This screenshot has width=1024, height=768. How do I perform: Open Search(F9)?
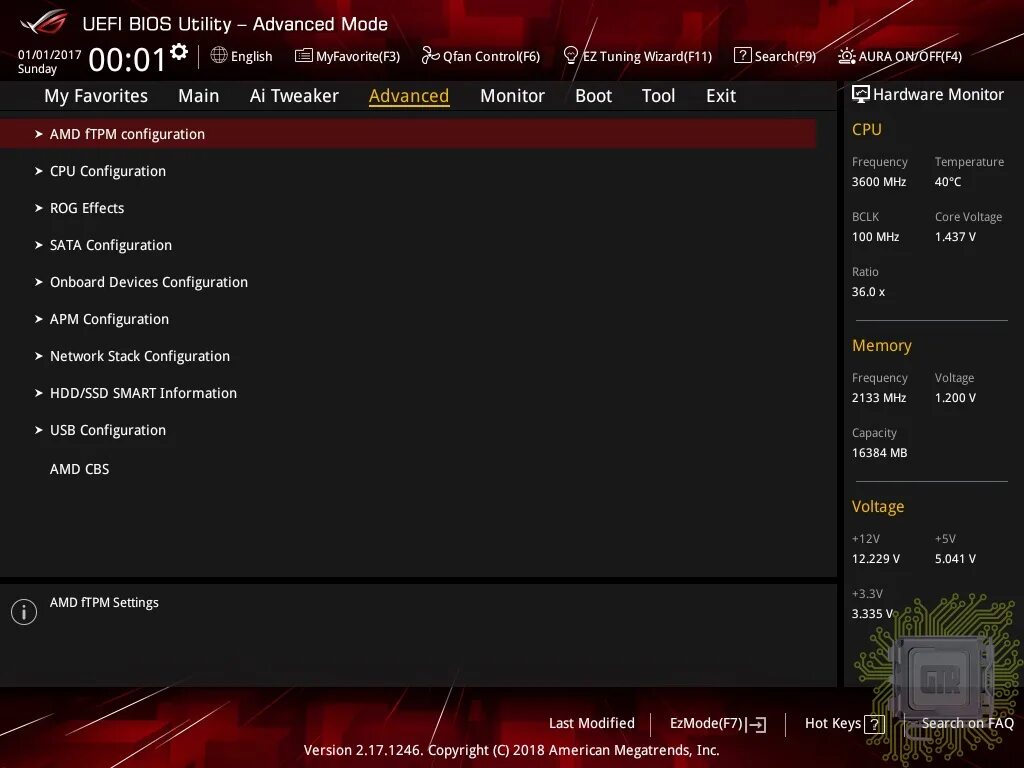click(785, 56)
